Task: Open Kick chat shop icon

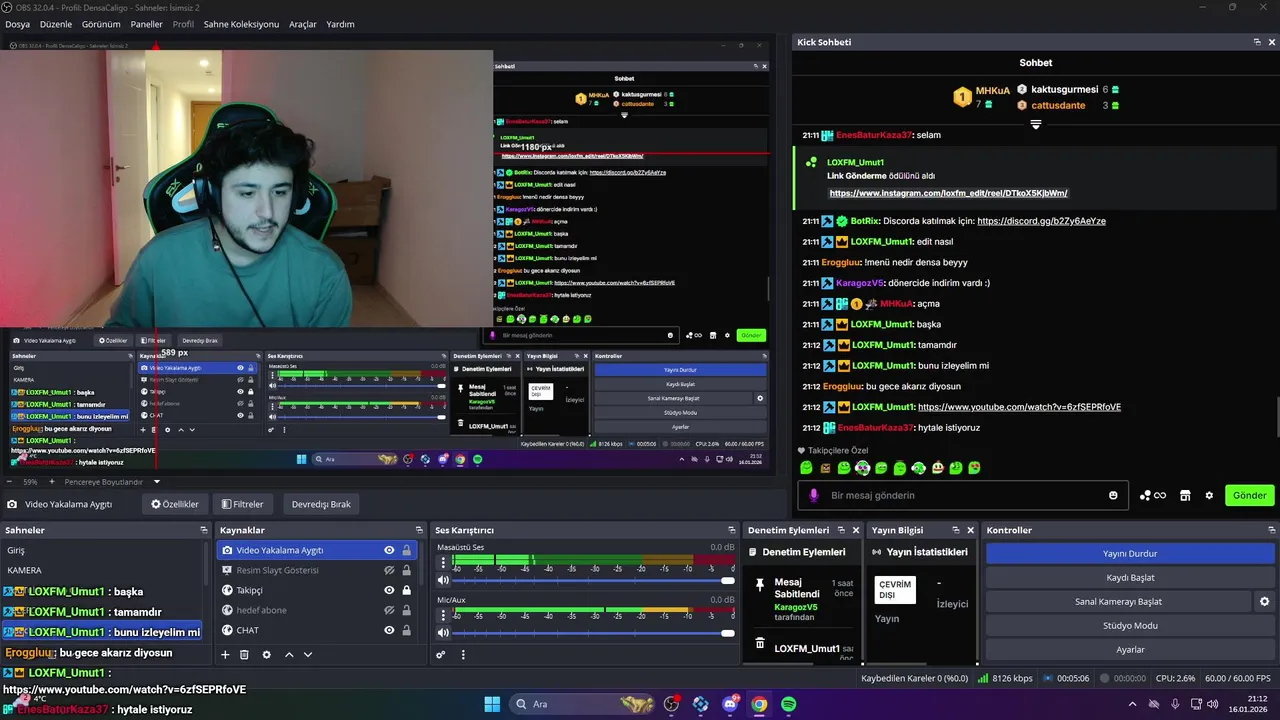Action: point(1185,495)
